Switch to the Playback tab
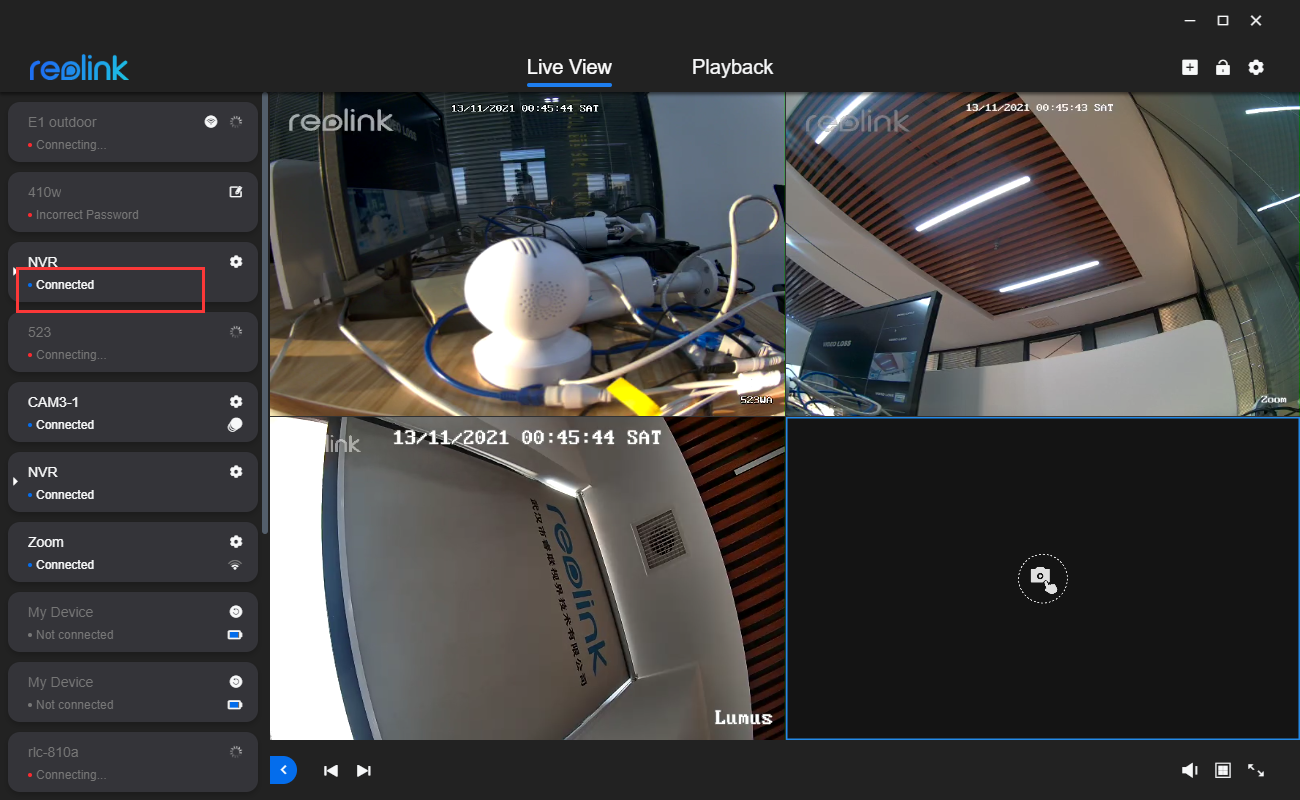Viewport: 1300px width, 800px height. point(732,67)
